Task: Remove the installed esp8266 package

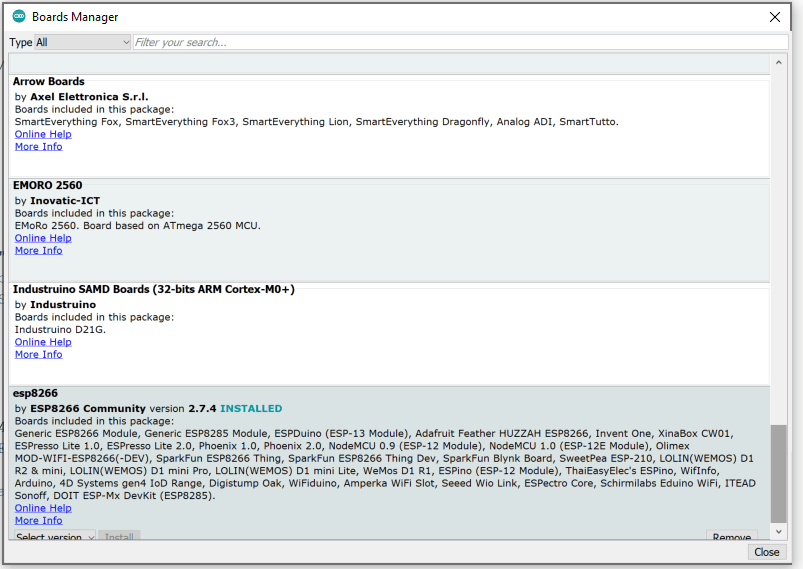Action: tap(731, 537)
